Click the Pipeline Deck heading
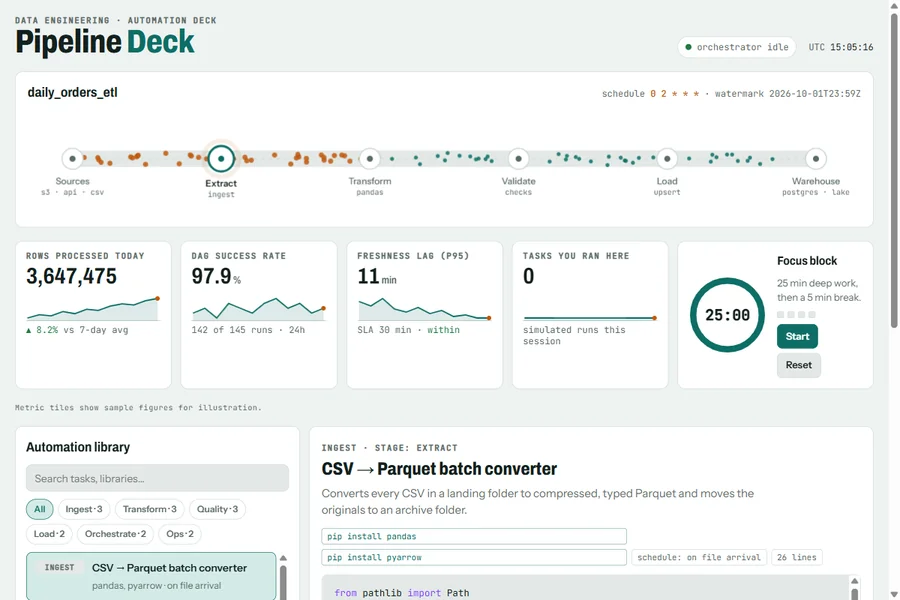 (x=105, y=42)
